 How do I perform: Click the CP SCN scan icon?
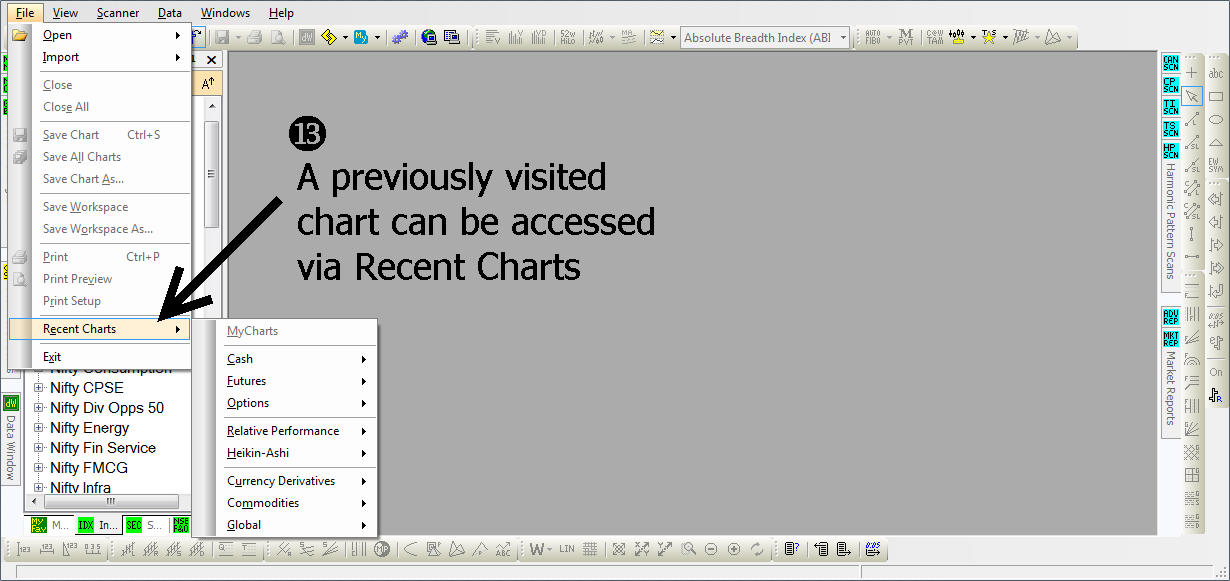(1171, 85)
